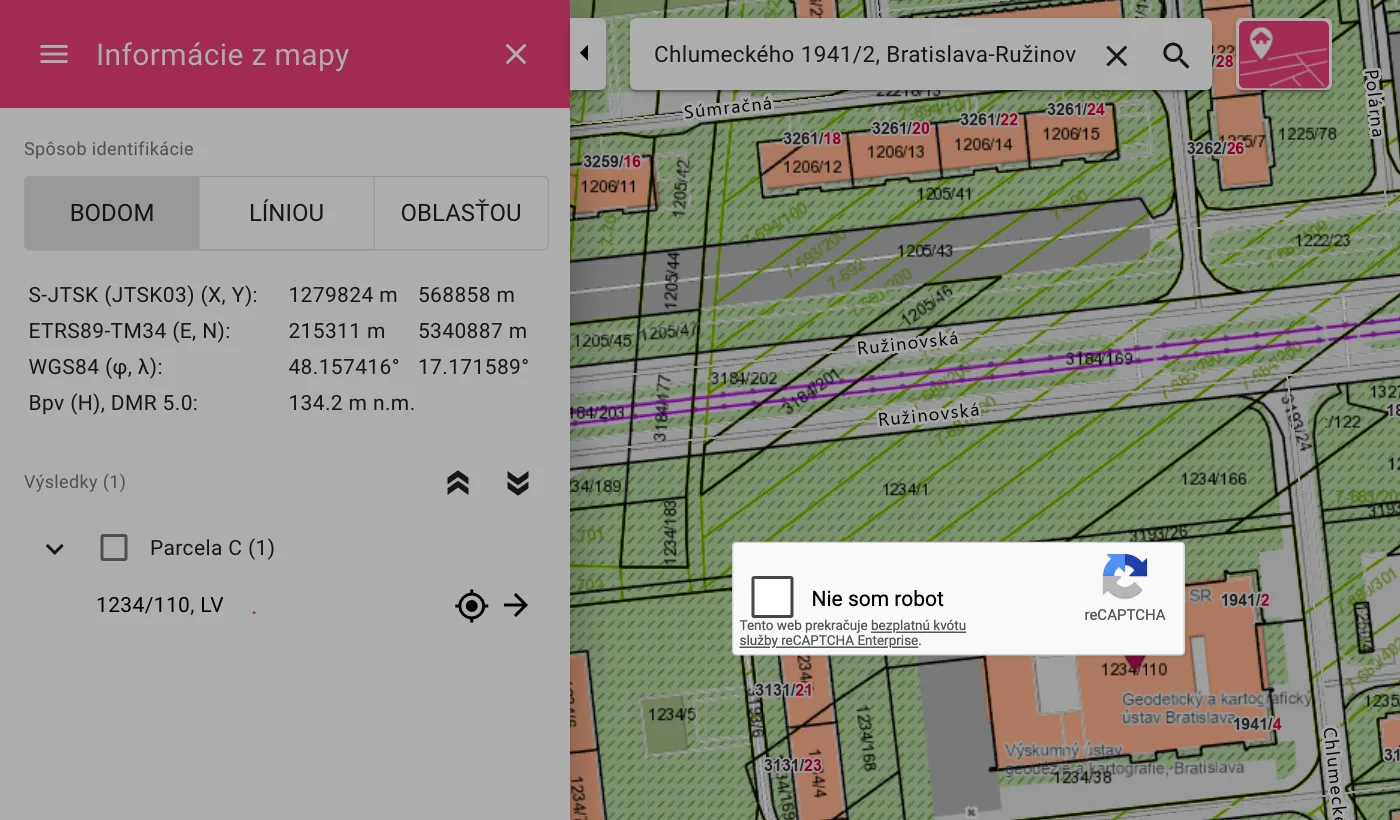Image resolution: width=1400 pixels, height=820 pixels.
Task: Close the Informácie z mapy panel
Action: tap(516, 54)
